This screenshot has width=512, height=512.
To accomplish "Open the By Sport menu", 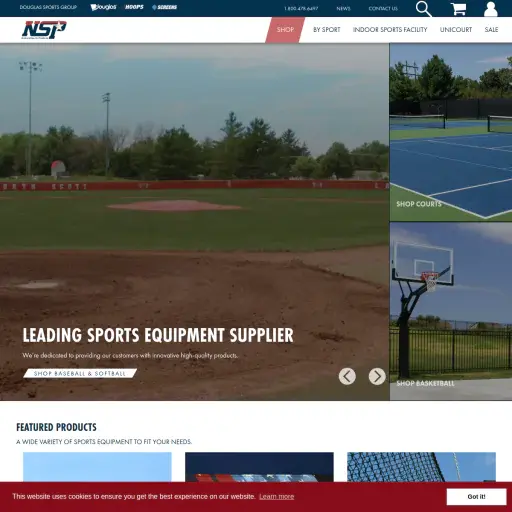I will [327, 30].
